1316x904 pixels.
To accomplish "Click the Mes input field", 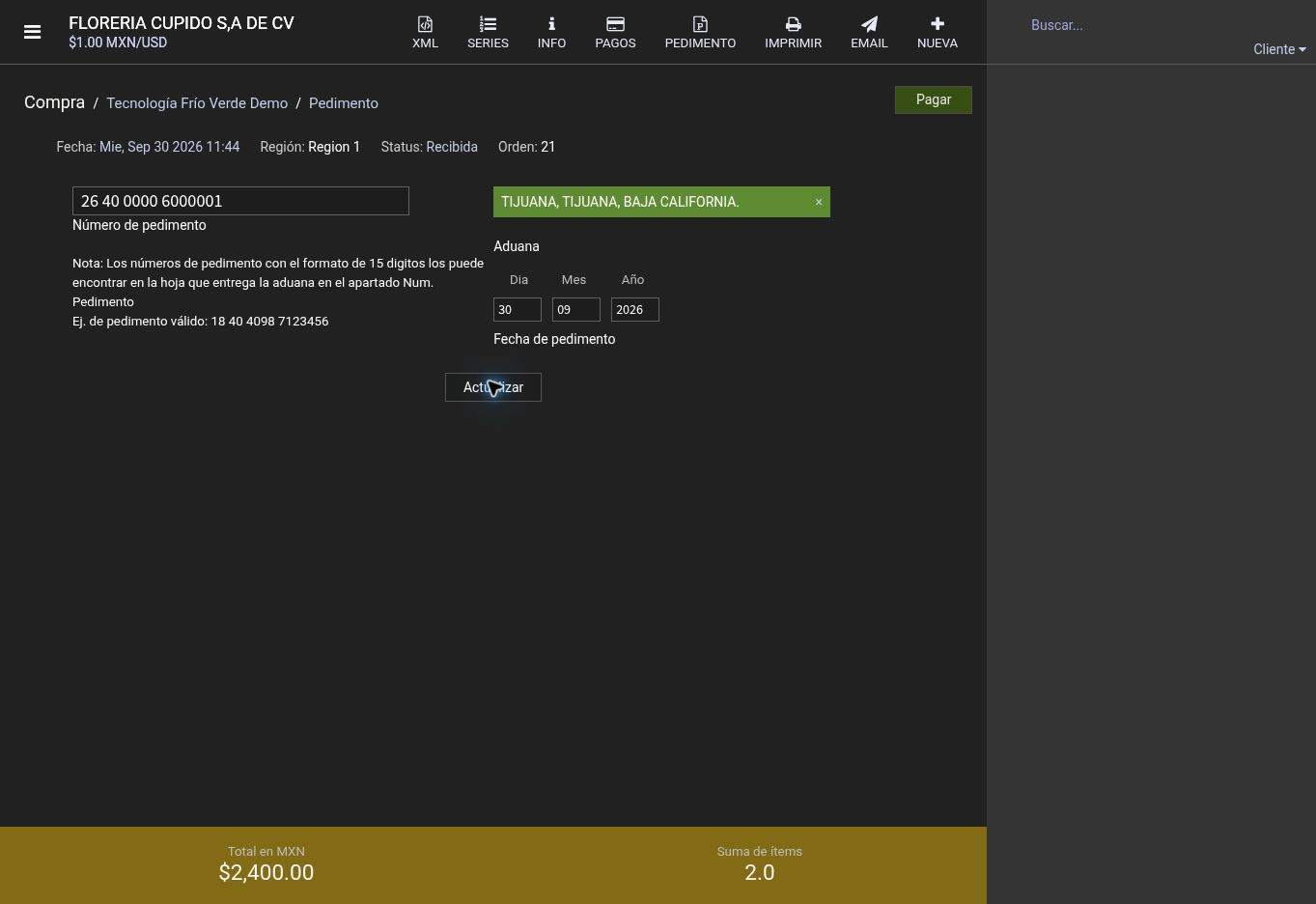I will (576, 309).
